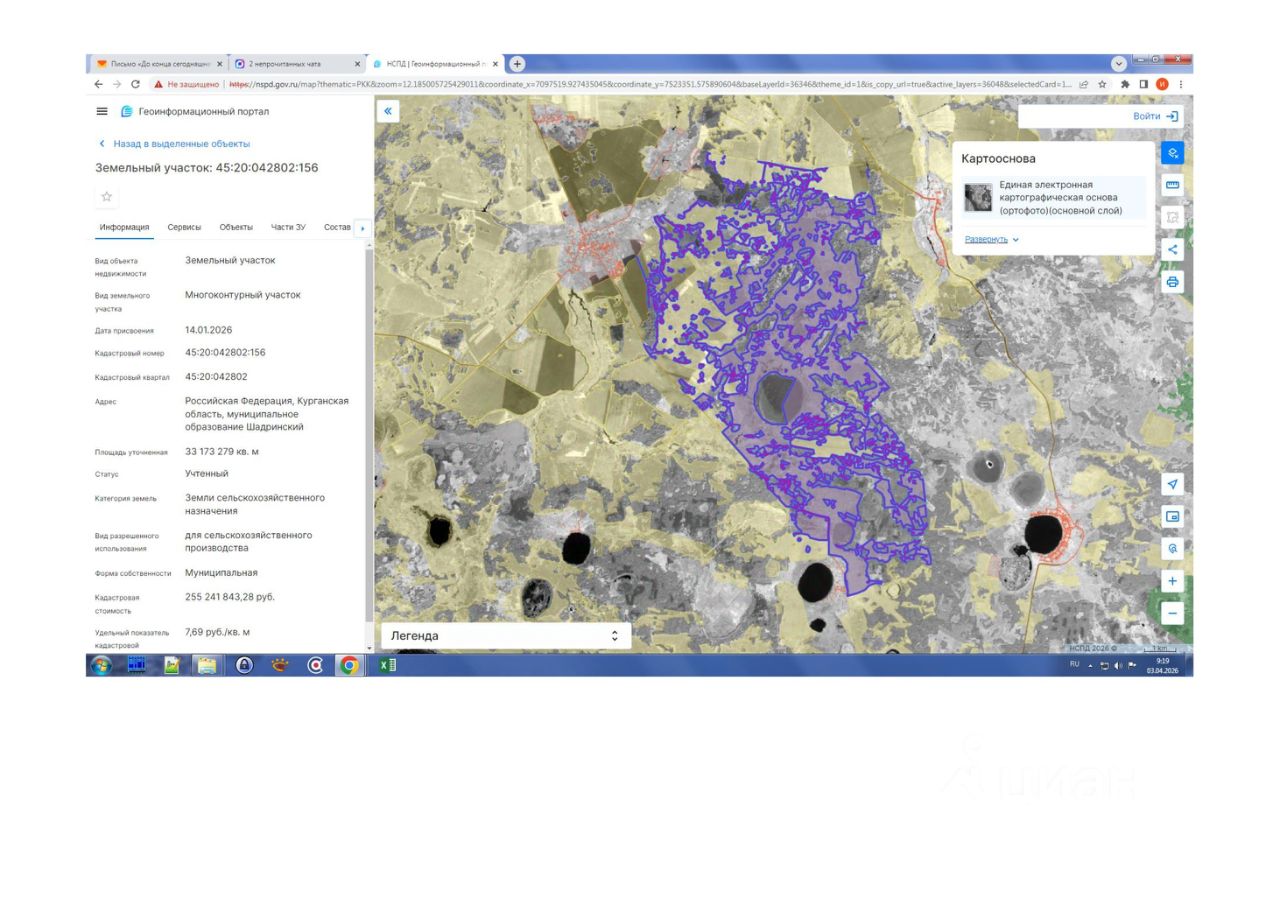Share the current map view

[x=1173, y=249]
